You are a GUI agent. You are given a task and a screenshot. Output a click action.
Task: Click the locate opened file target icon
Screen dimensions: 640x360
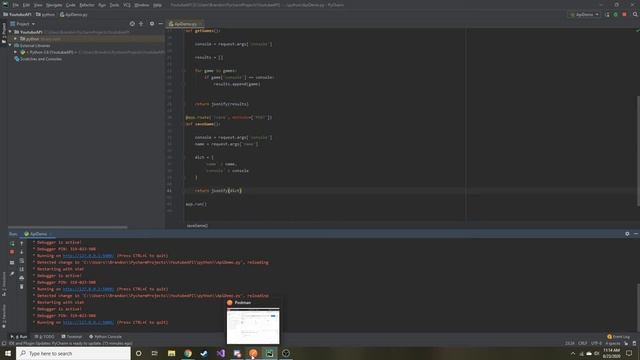pos(132,24)
